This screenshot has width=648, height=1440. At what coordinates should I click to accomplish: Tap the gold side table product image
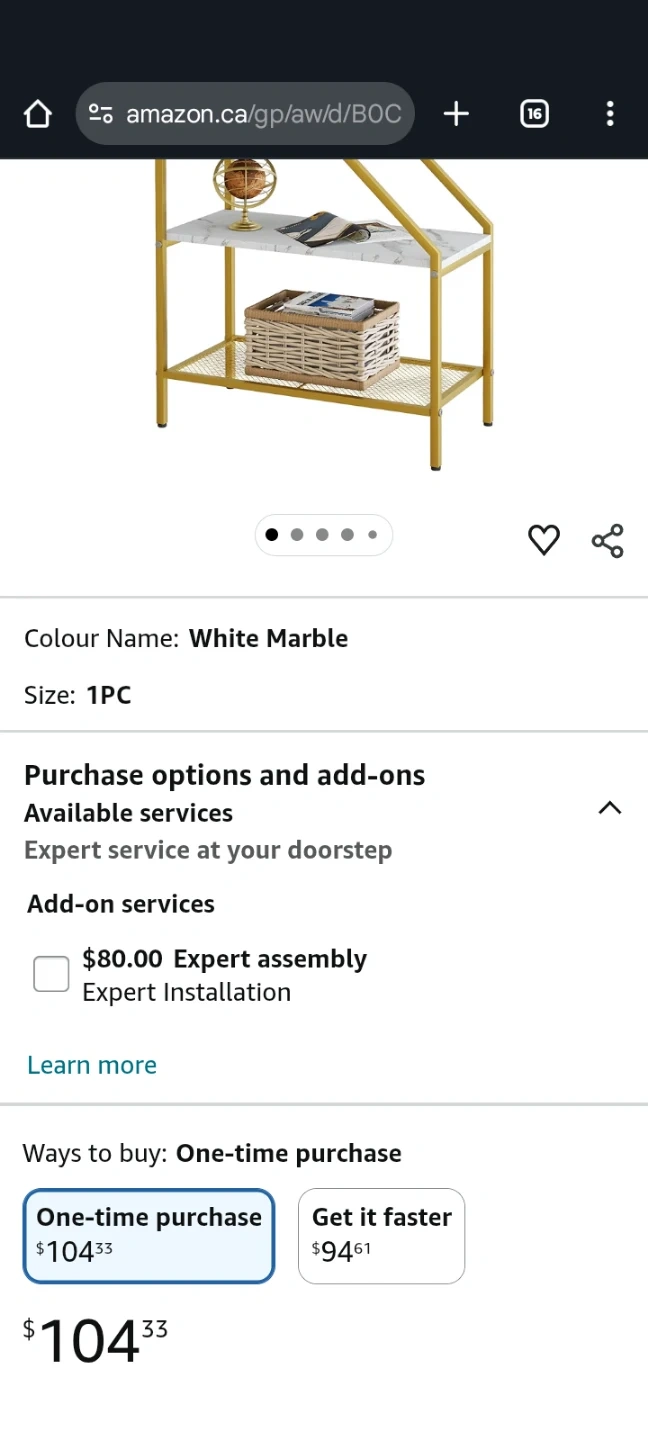(x=324, y=310)
